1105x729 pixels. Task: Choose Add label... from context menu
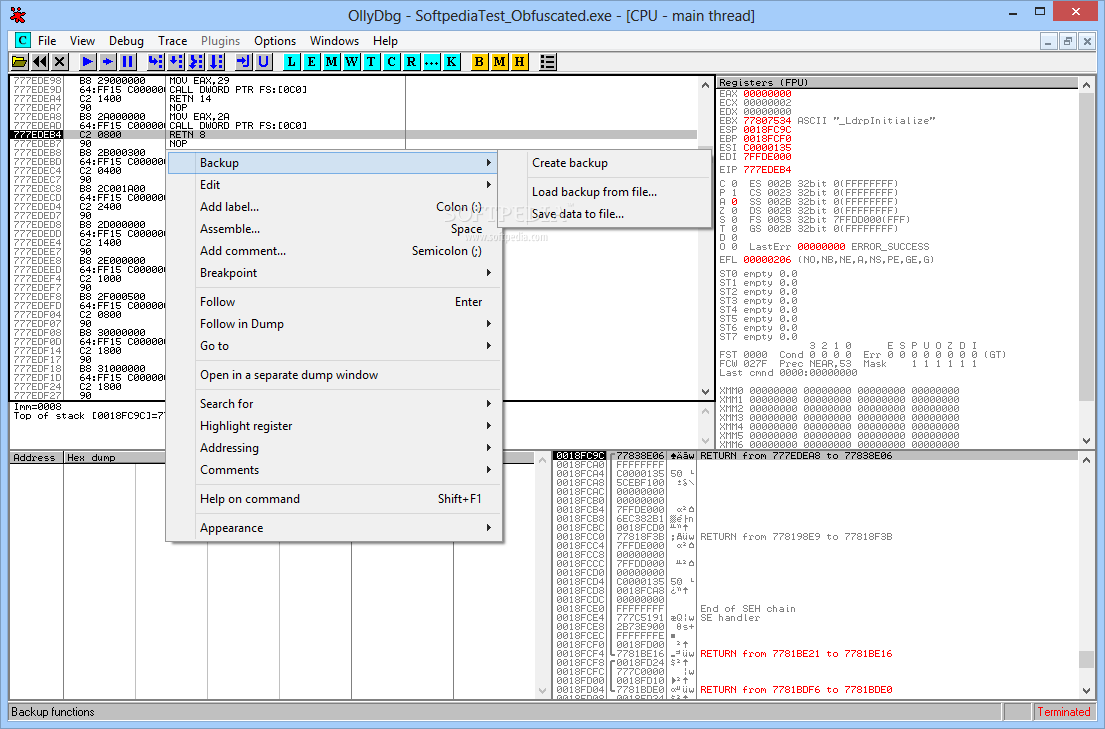(333, 207)
